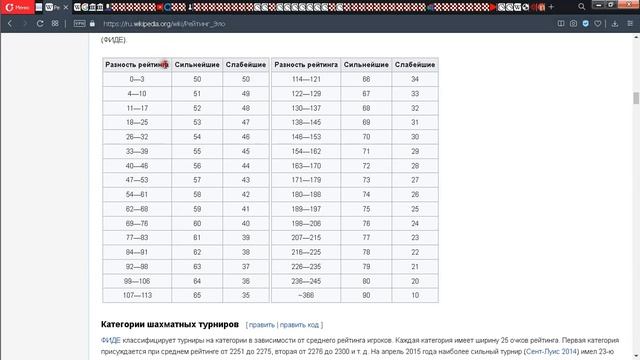Click the '40—46' table cell
The width and height of the screenshot is (640, 360).
(x=137, y=166)
